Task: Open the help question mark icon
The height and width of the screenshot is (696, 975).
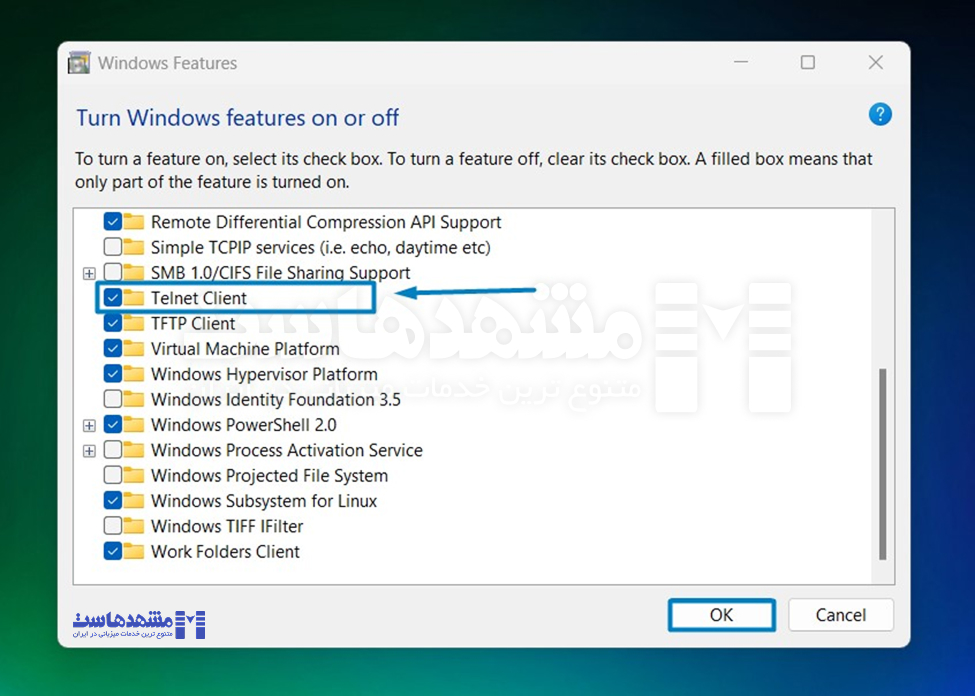Action: (880, 114)
